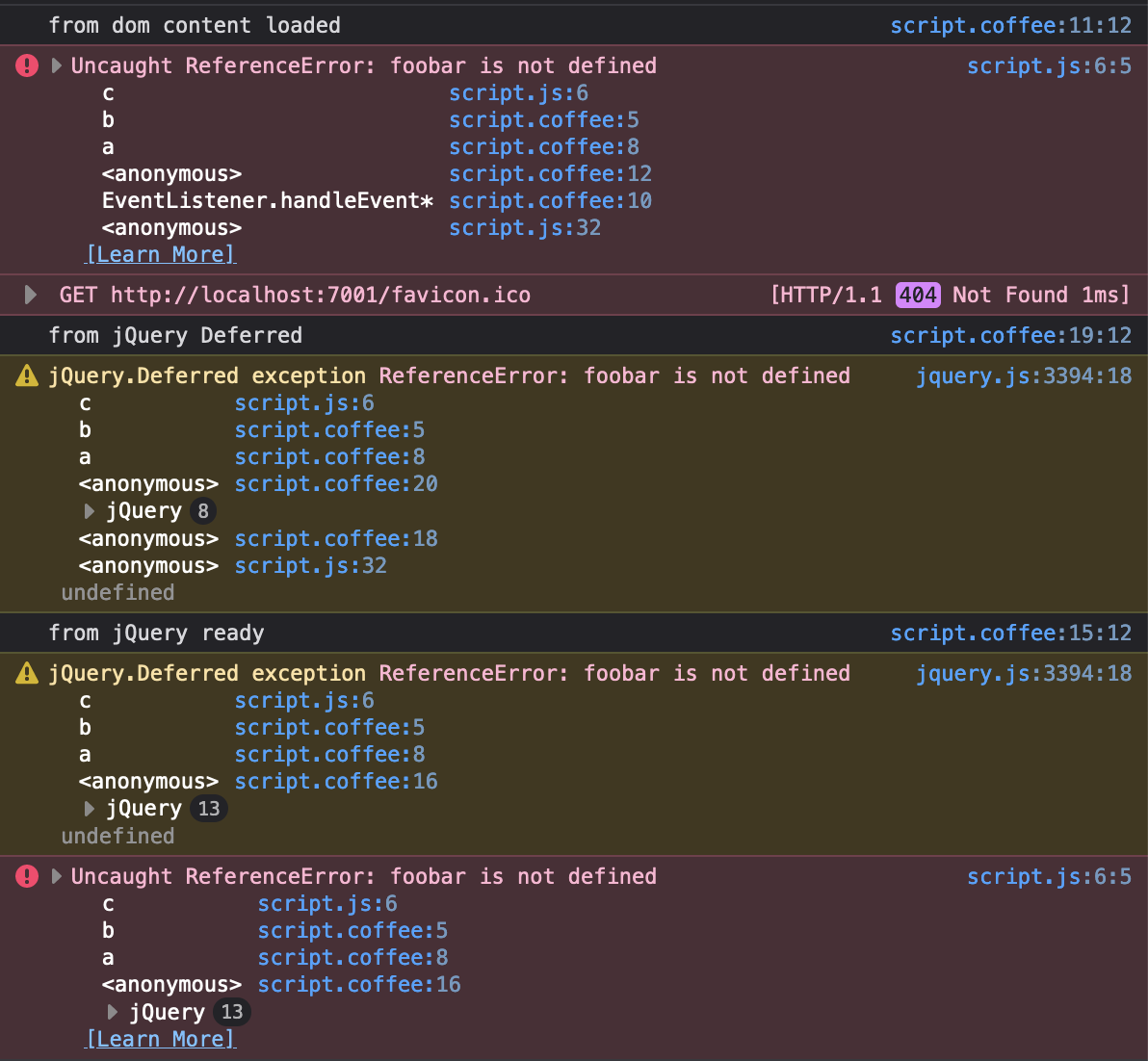Open script.js:6:5 source location

tap(1049, 65)
